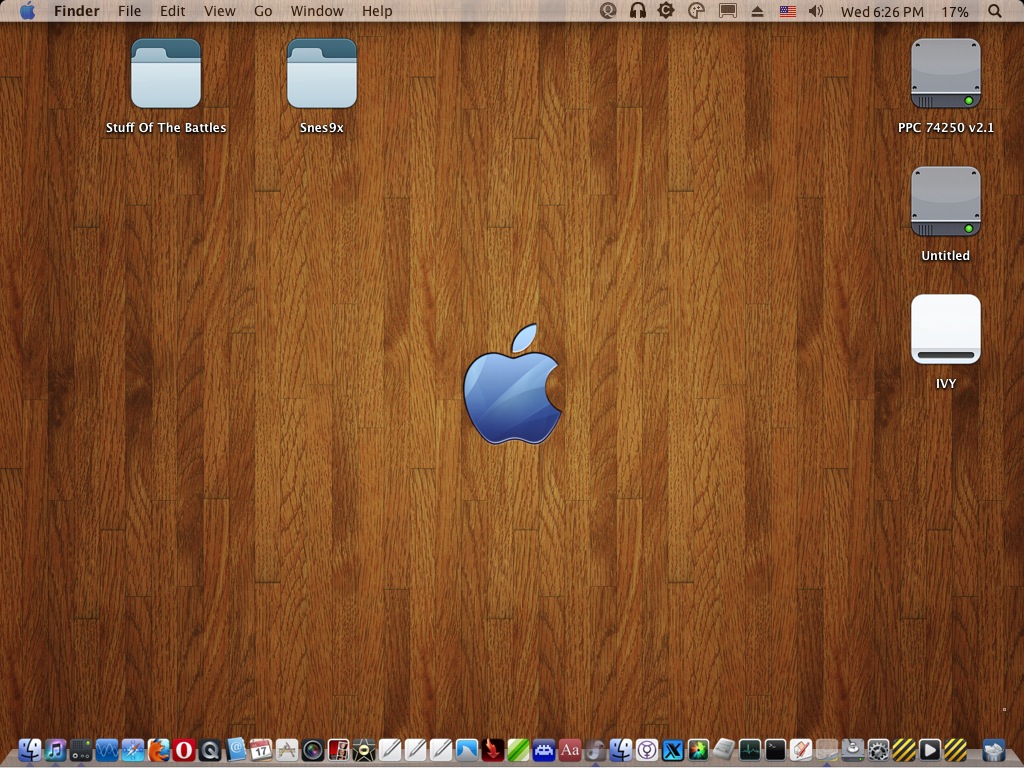Open the gray music note app in Dock

click(x=595, y=750)
